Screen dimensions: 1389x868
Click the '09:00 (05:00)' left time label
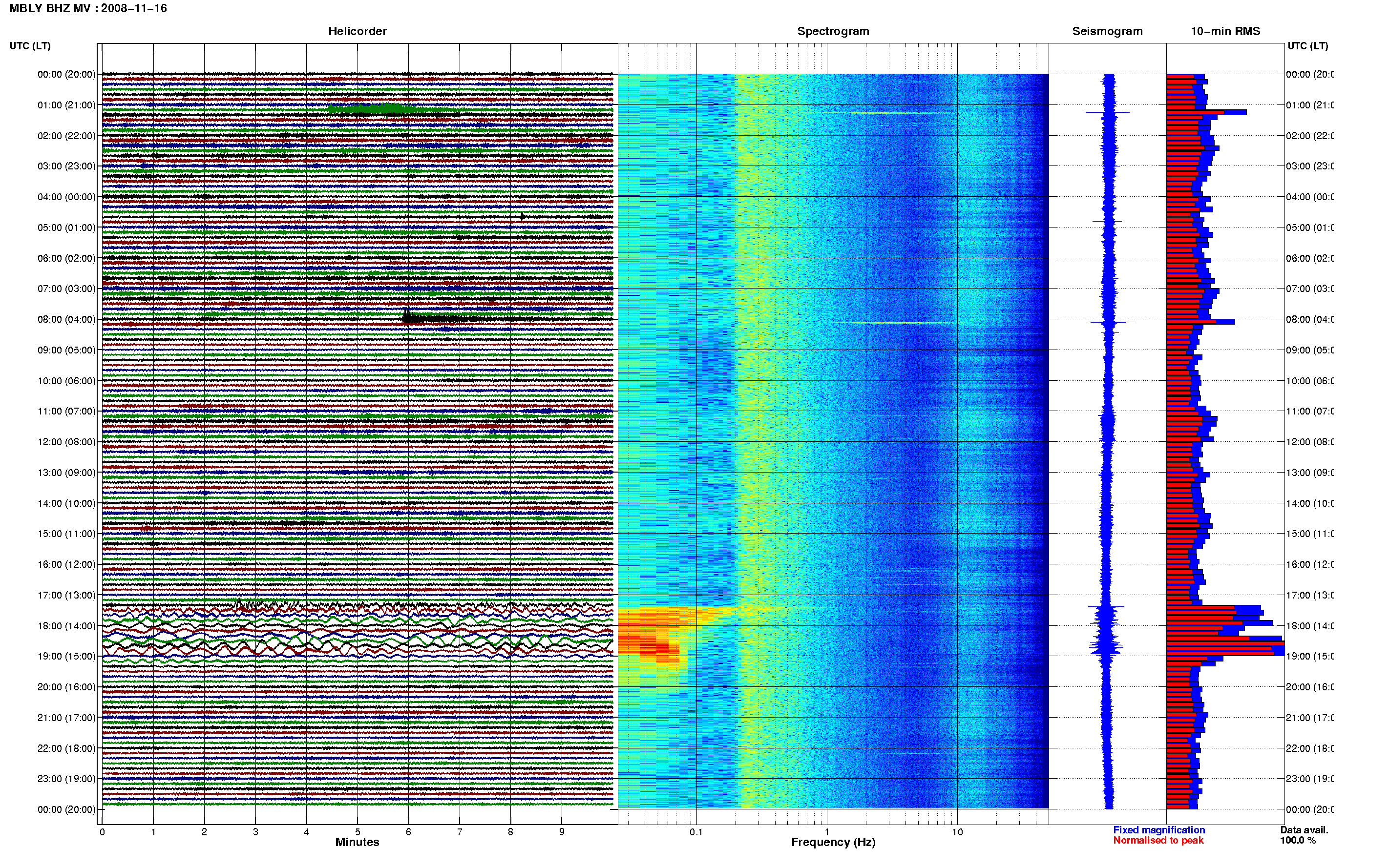click(66, 350)
